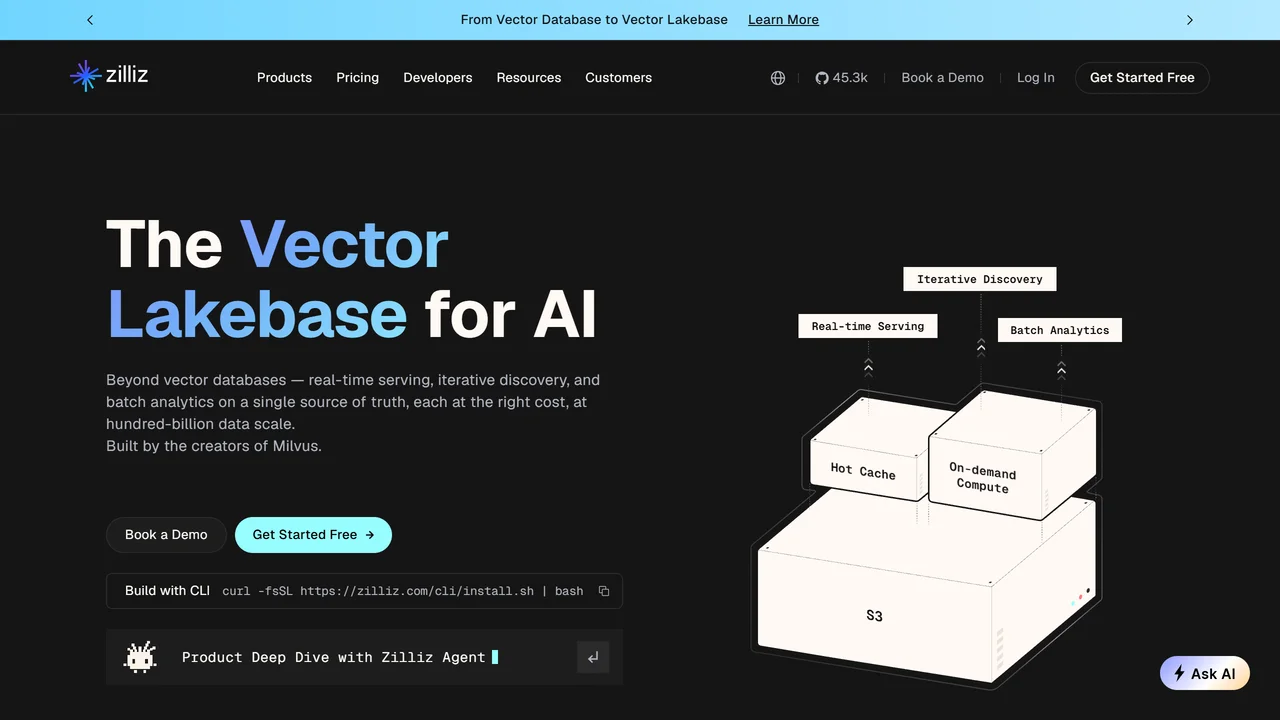
Task: Click the banner text about Vector Lakebase
Action: [x=594, y=20]
